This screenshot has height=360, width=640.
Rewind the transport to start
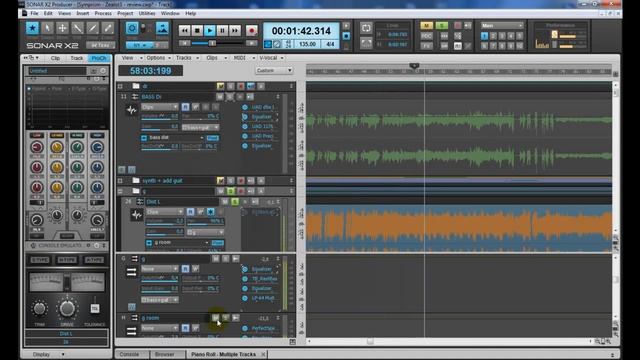tap(184, 31)
